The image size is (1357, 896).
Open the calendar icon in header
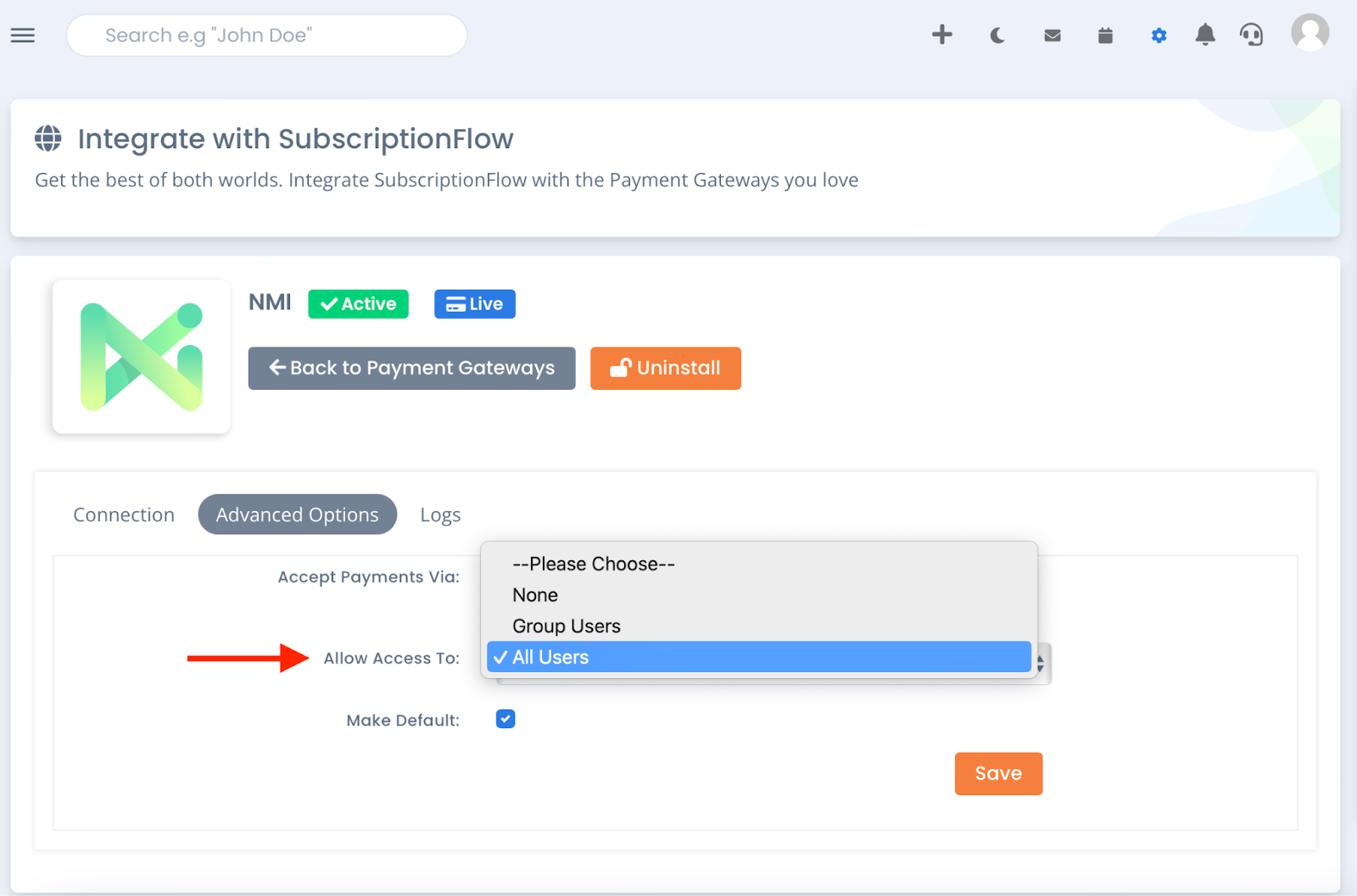(x=1105, y=36)
